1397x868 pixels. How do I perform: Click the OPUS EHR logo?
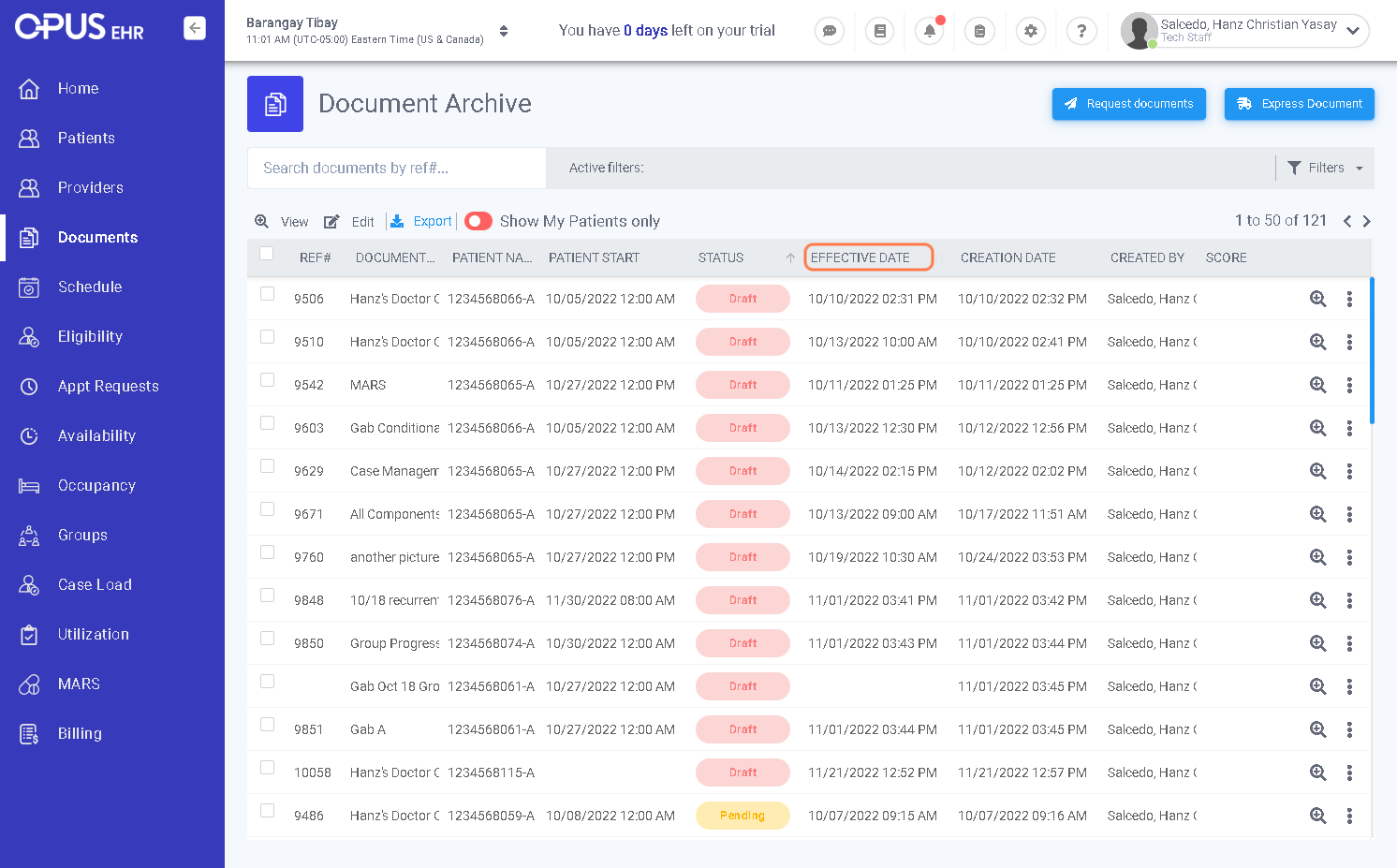pyautogui.click(x=80, y=28)
